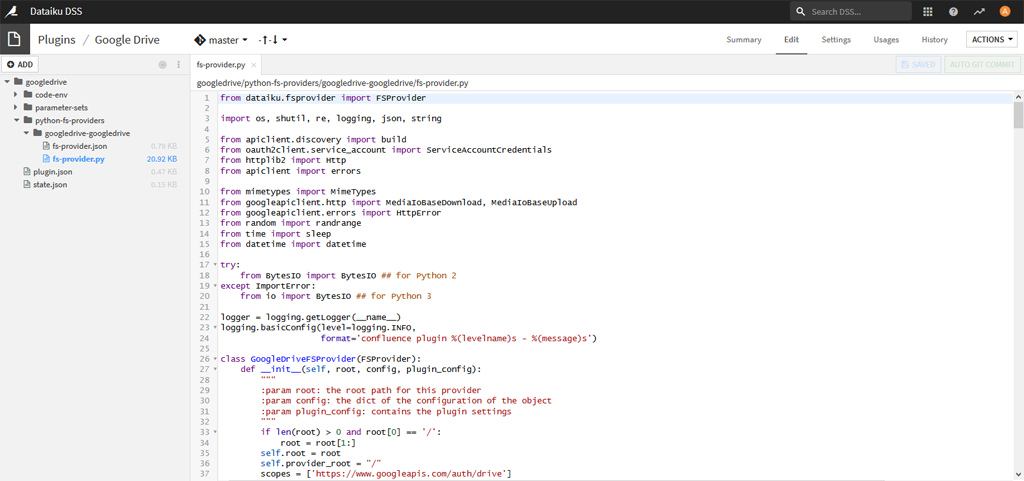This screenshot has width=1024, height=481.
Task: Fold the except block at line 19
Action: (x=215, y=286)
